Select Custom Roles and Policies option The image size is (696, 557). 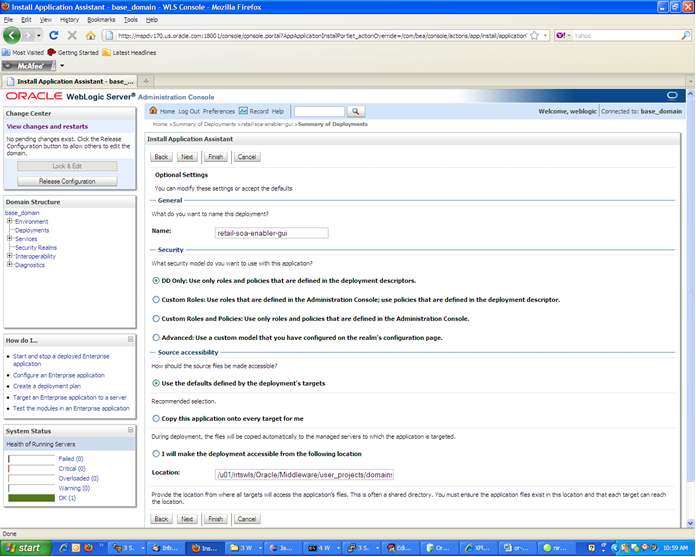156,319
